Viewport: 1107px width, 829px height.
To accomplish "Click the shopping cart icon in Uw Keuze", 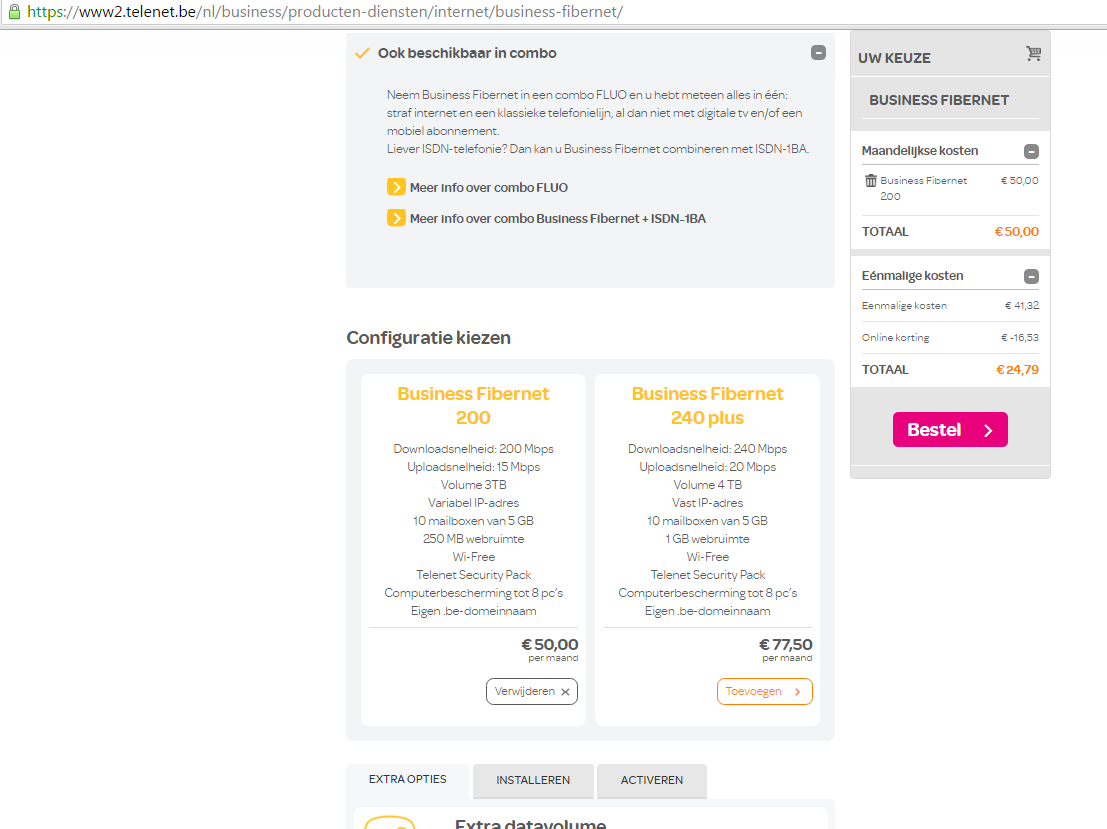I will click(1033, 54).
